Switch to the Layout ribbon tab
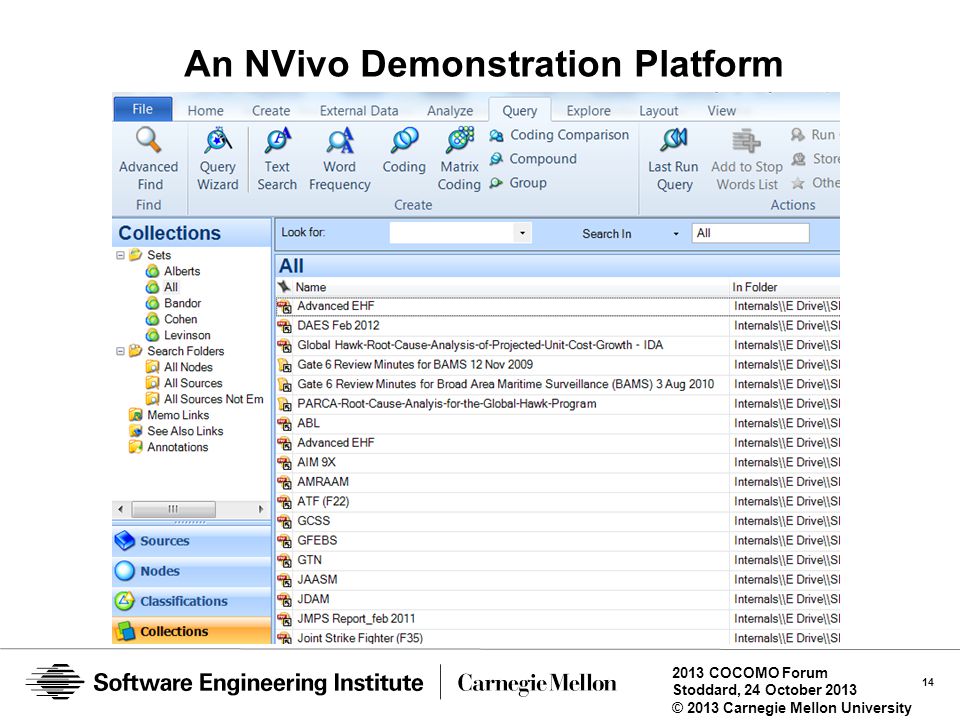Viewport: 960px width, 720px height. 659,111
